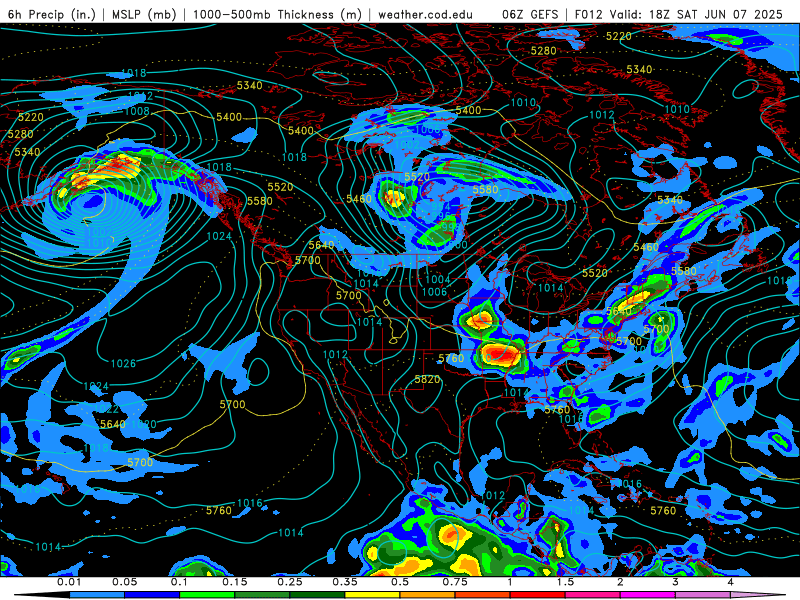Viewport: 800px width, 600px height.
Task: Click the dark blue 0.05 legend swatch
Action: point(152,595)
